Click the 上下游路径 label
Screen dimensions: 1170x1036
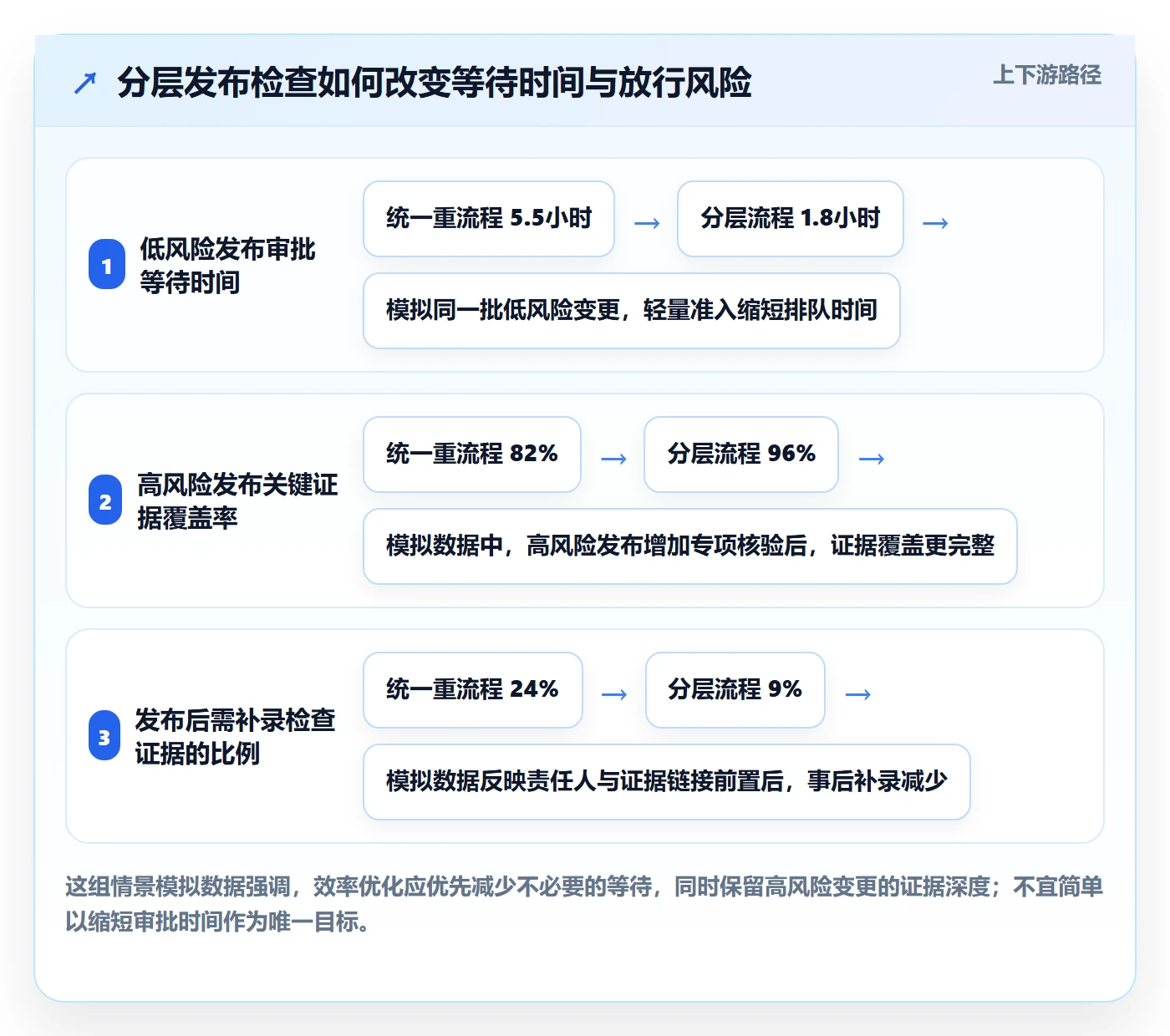click(1047, 75)
